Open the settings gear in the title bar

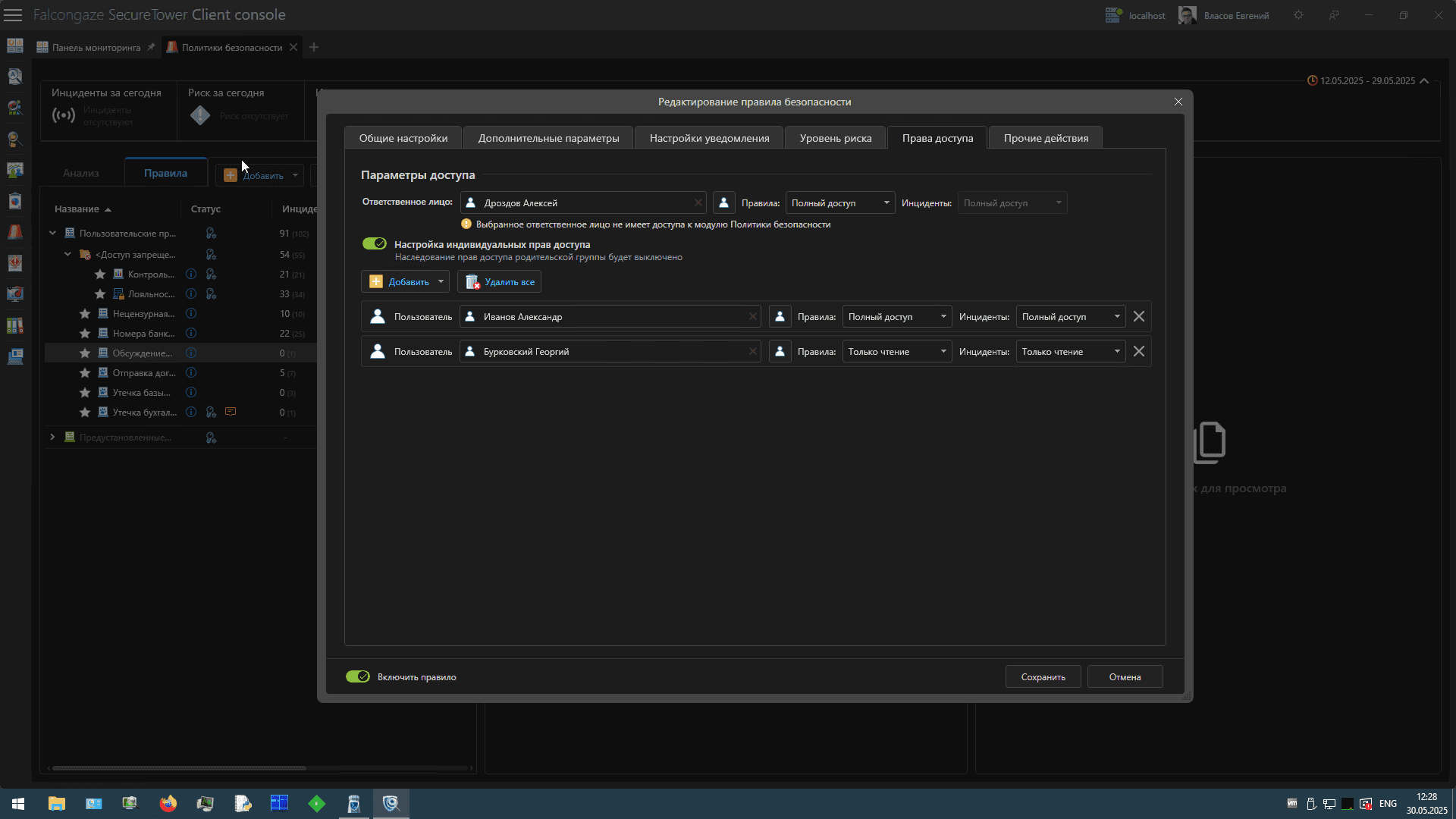(1298, 15)
